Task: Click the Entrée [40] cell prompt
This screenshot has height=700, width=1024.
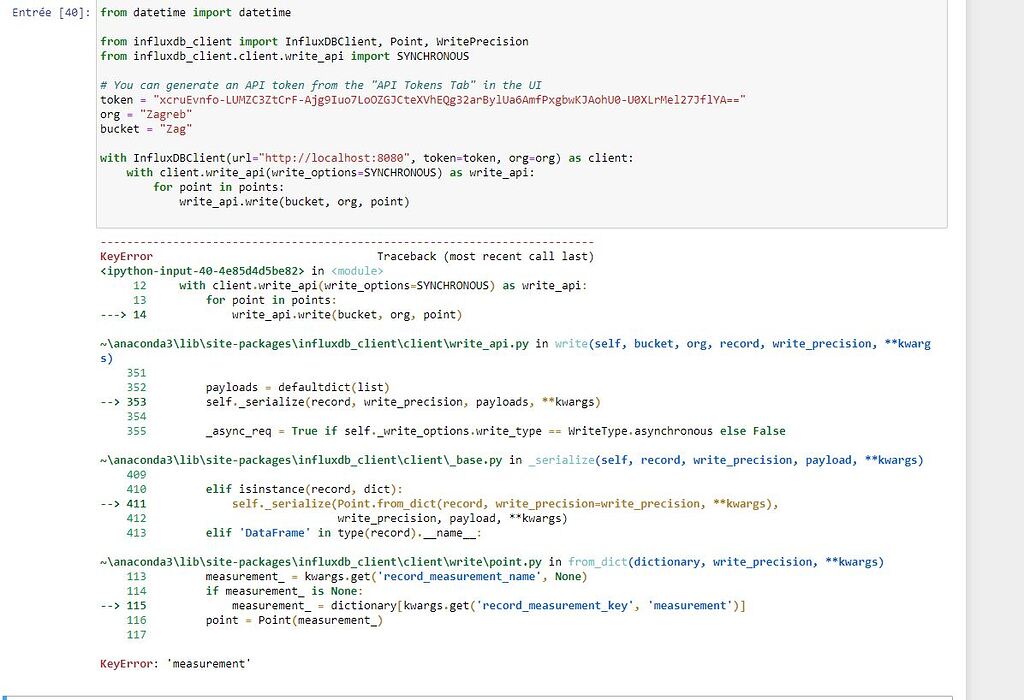Action: point(51,12)
